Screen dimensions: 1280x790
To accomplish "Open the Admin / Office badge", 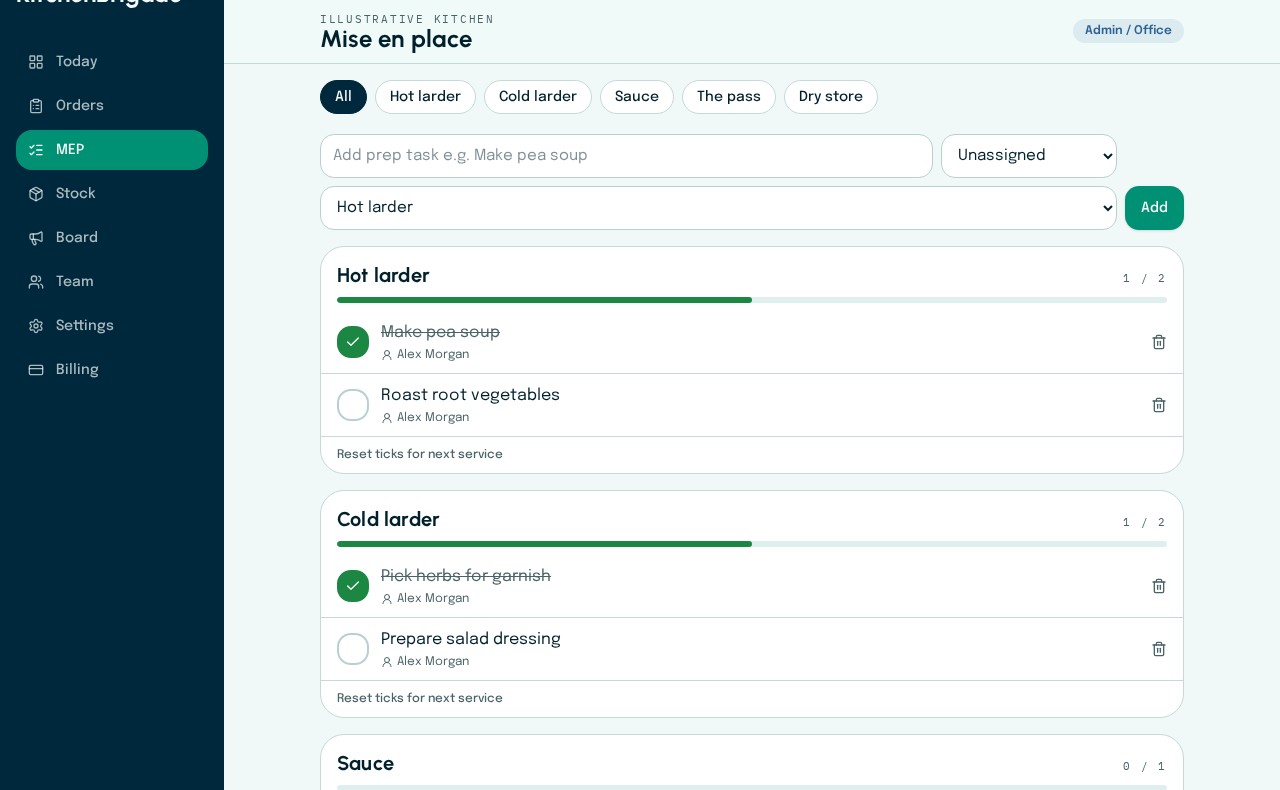I will pos(1128,31).
